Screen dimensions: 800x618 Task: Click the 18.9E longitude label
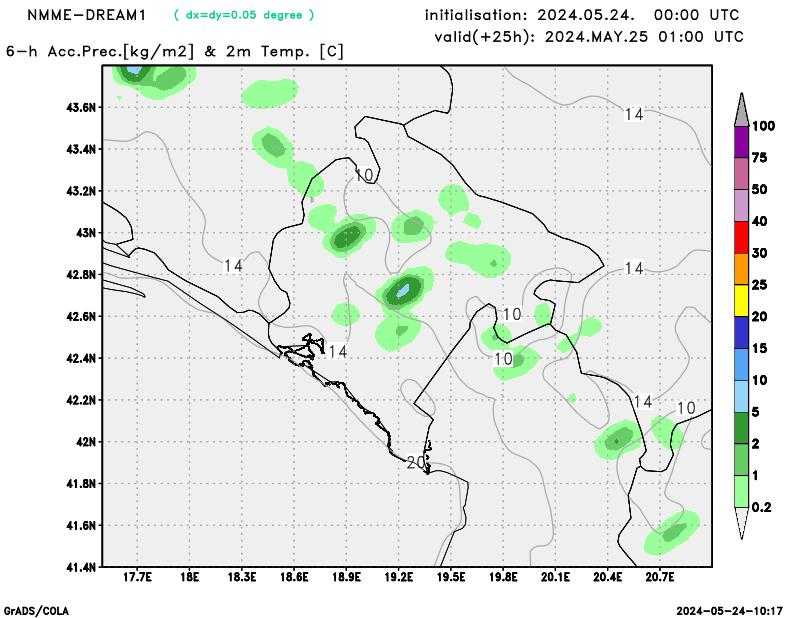pyautogui.click(x=346, y=577)
